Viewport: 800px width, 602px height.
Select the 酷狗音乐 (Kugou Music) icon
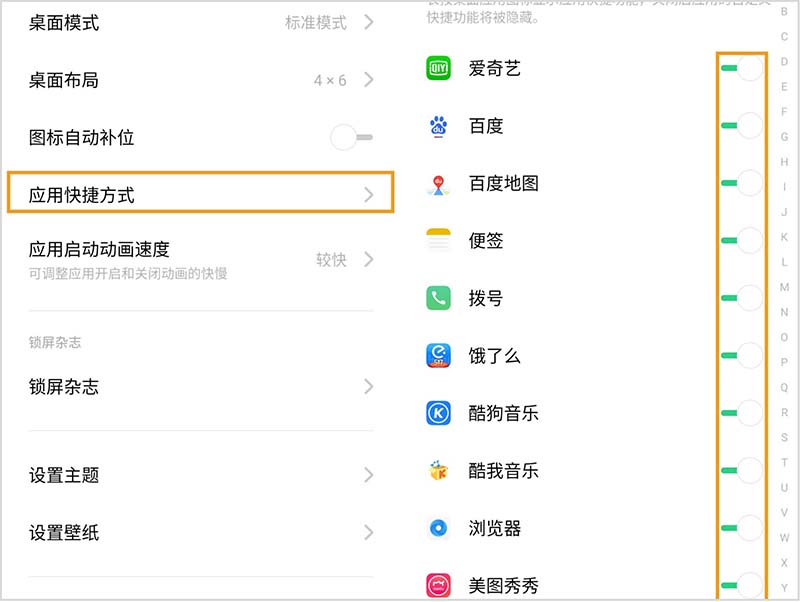pos(437,412)
